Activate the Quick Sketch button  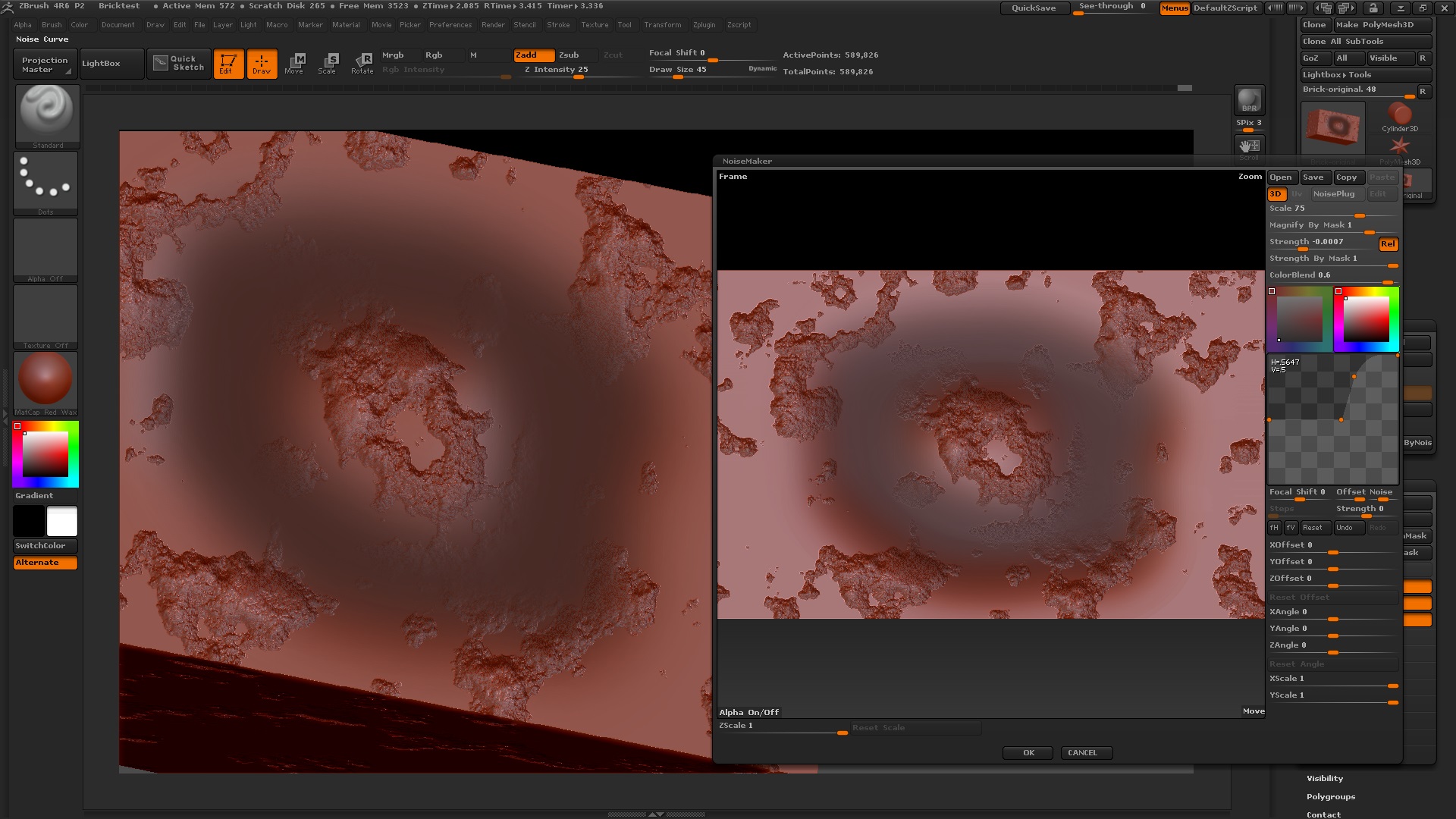tap(179, 63)
